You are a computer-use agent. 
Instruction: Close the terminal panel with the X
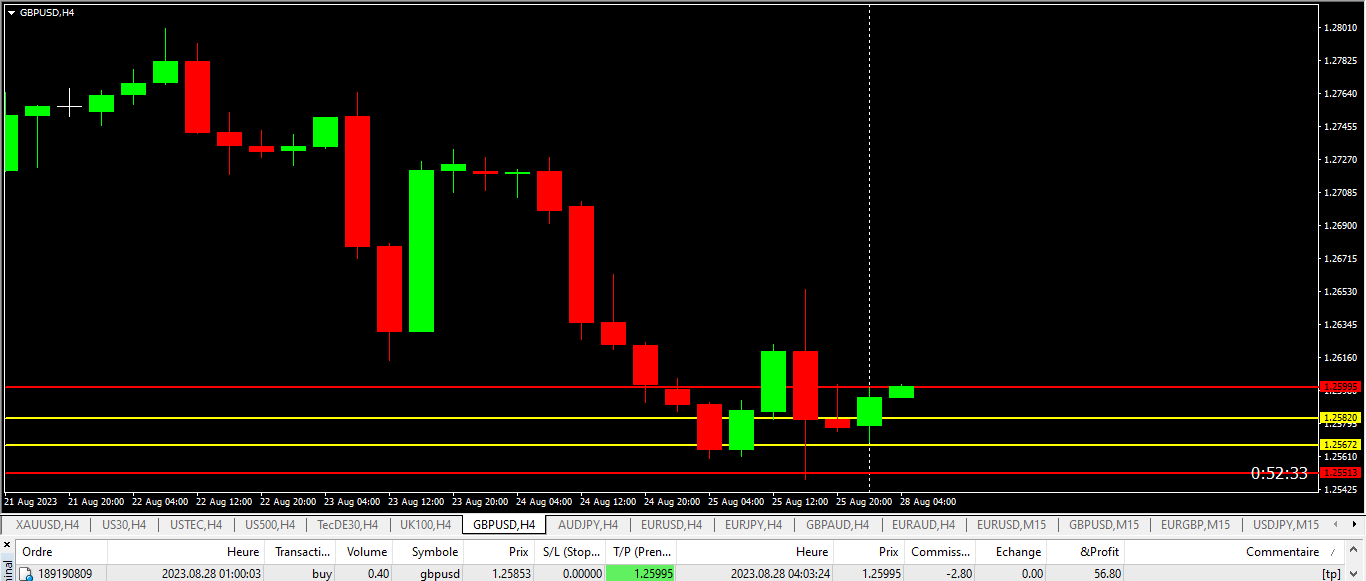[9, 546]
